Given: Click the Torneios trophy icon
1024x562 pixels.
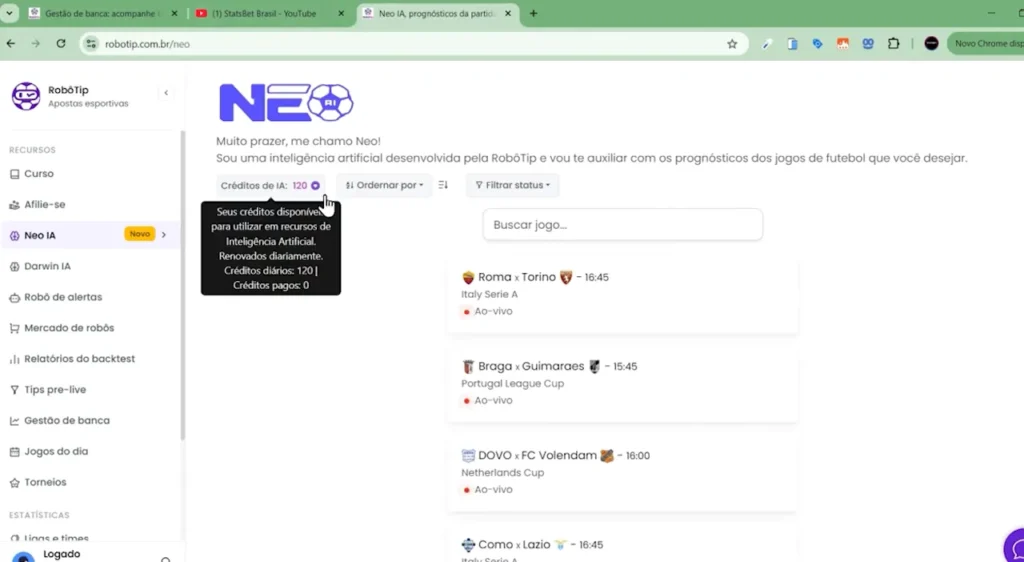Looking at the screenshot, I should 14,483.
